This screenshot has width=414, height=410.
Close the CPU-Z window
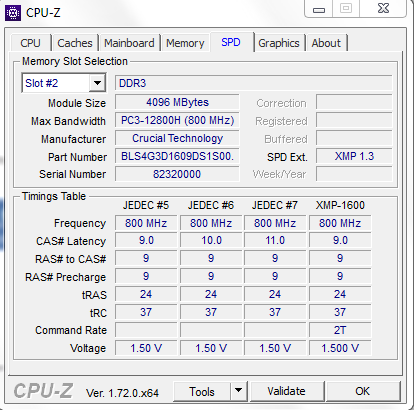pyautogui.click(x=383, y=9)
